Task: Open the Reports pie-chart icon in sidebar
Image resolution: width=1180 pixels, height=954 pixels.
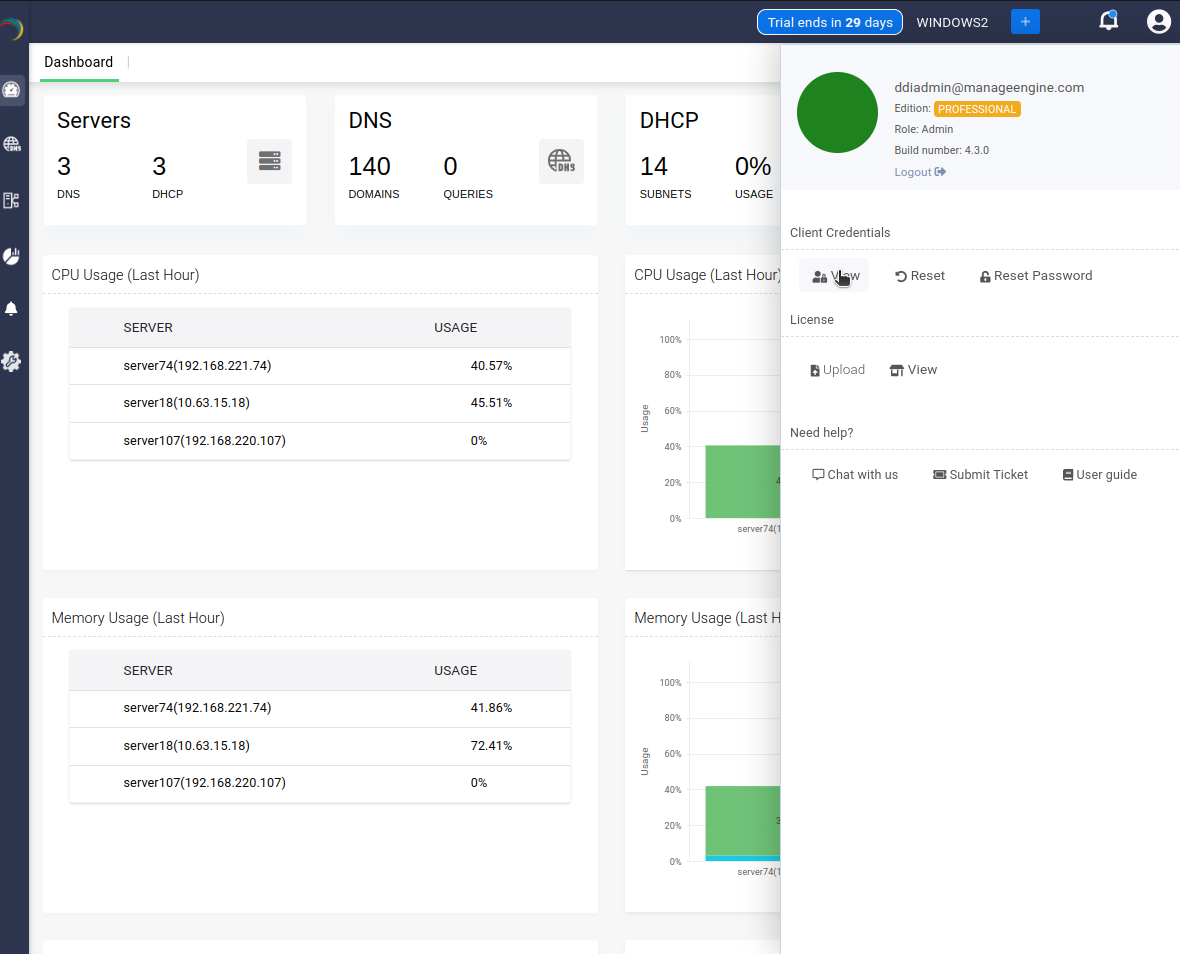Action: pyautogui.click(x=13, y=256)
